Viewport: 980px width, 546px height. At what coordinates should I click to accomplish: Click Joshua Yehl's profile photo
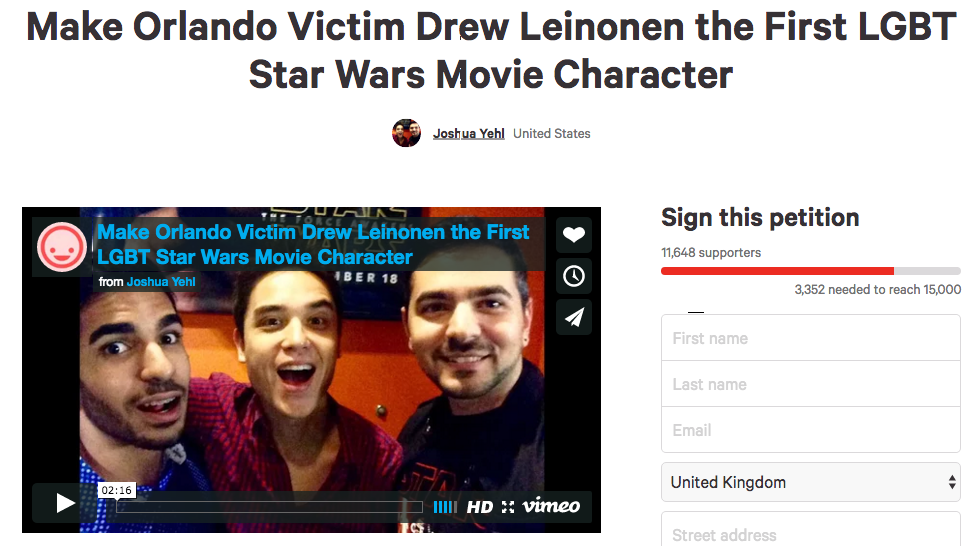(x=406, y=133)
